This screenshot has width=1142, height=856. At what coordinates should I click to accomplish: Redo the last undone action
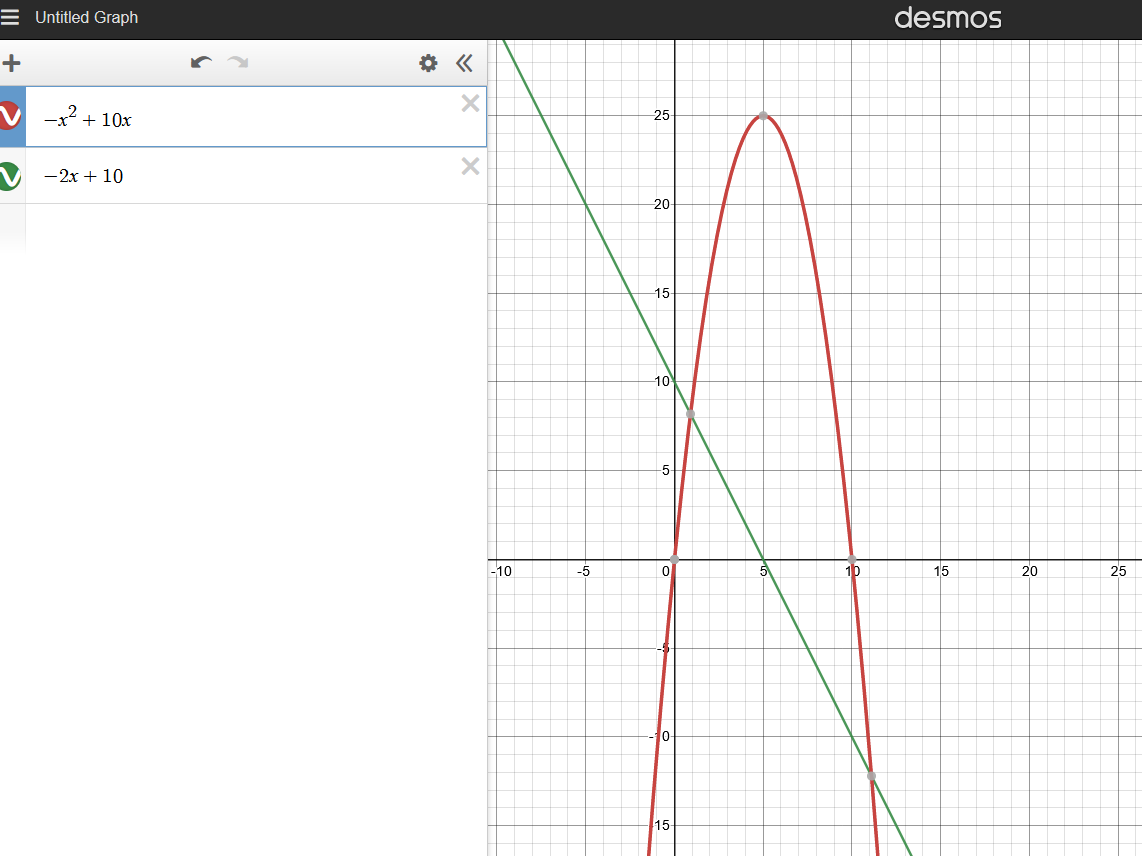(237, 64)
